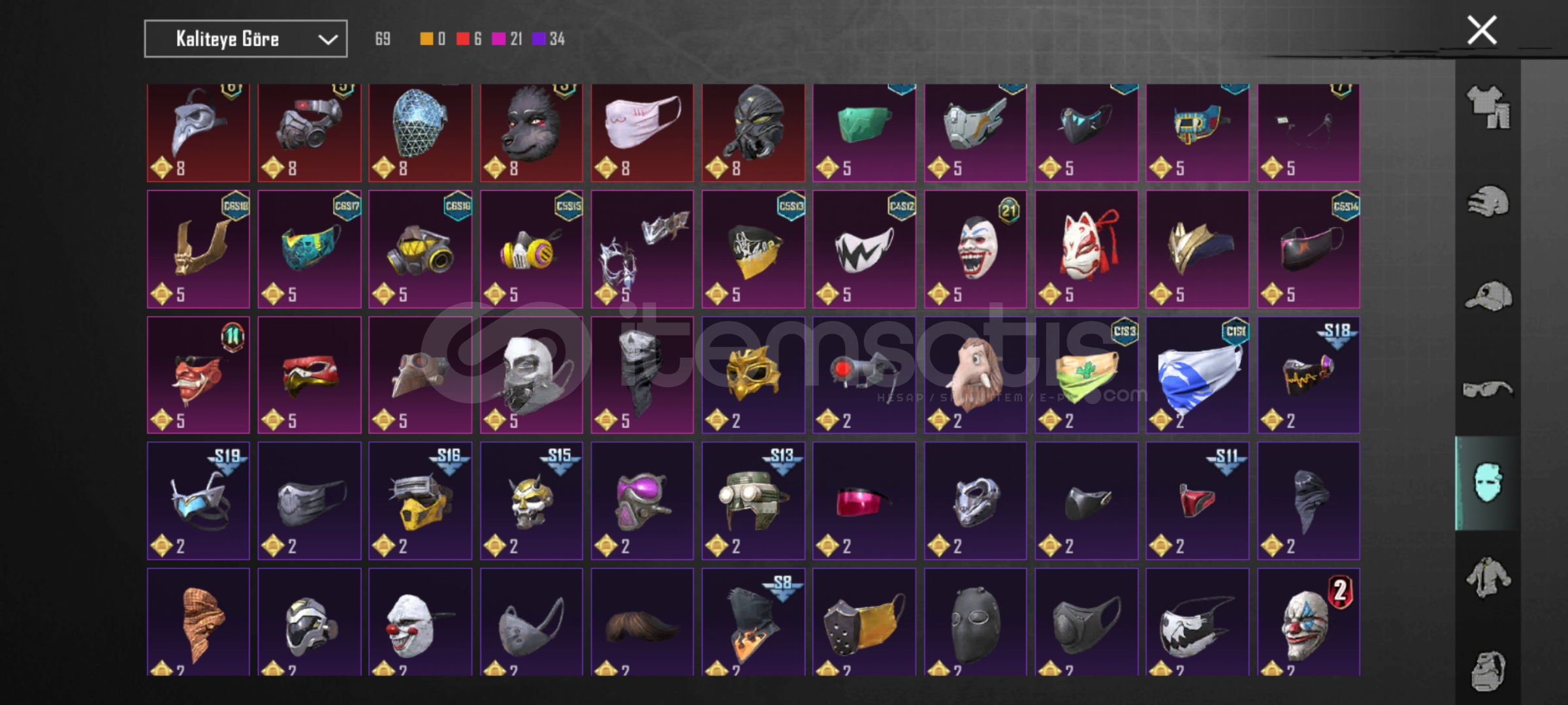Filter by the red quality swatch
Image resolution: width=1568 pixels, height=705 pixels.
point(463,39)
